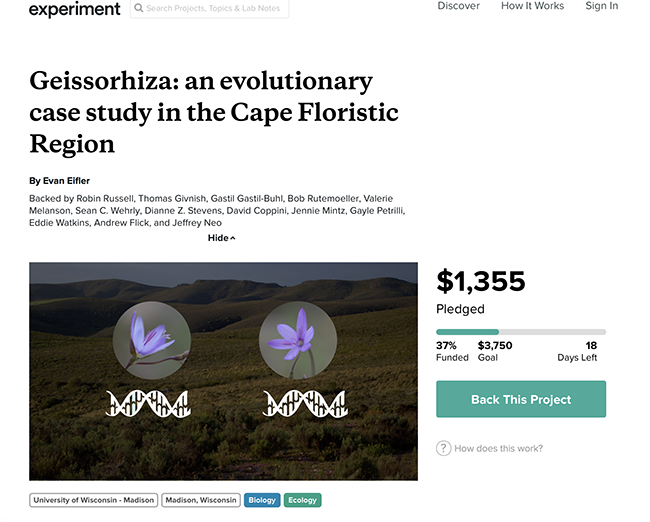The height and width of the screenshot is (522, 650).
Task: Open the Madison, Wisconsin location tag
Action: tap(201, 500)
